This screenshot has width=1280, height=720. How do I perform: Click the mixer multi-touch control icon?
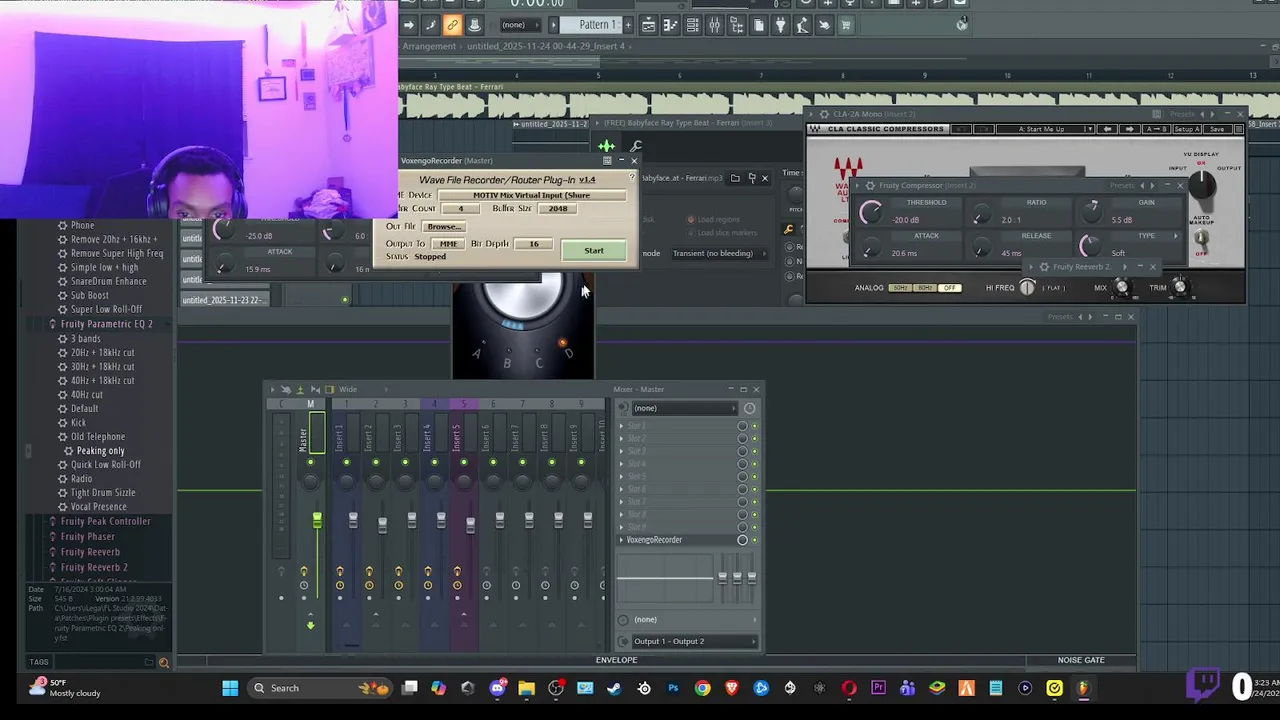coord(286,389)
